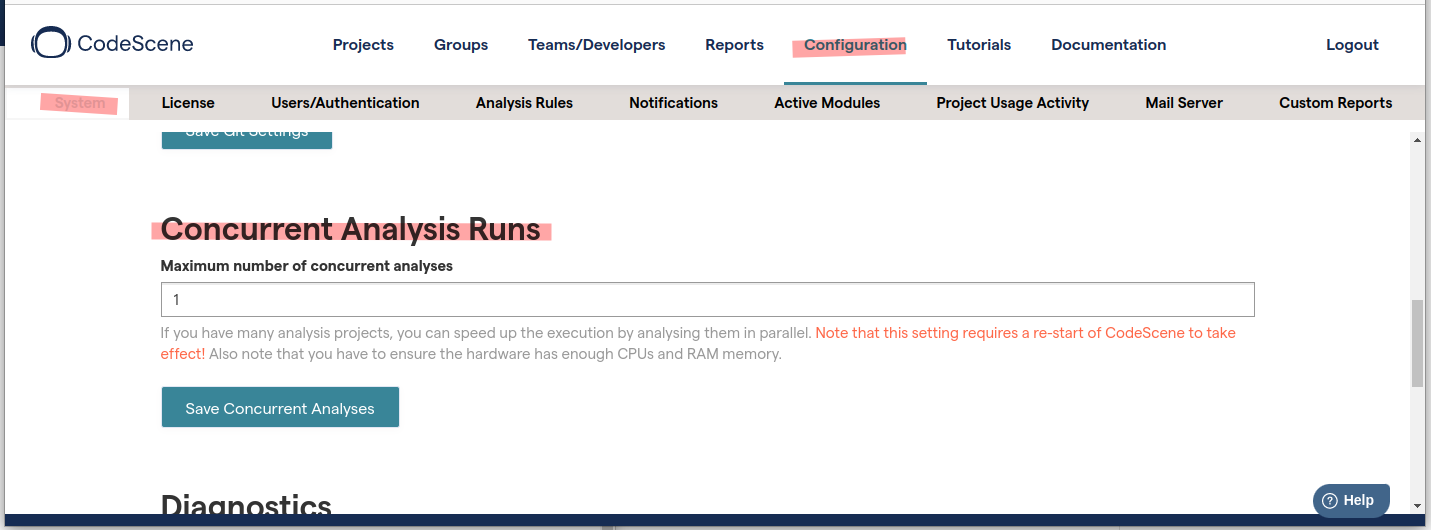Select the Configuration menu item

tap(855, 45)
